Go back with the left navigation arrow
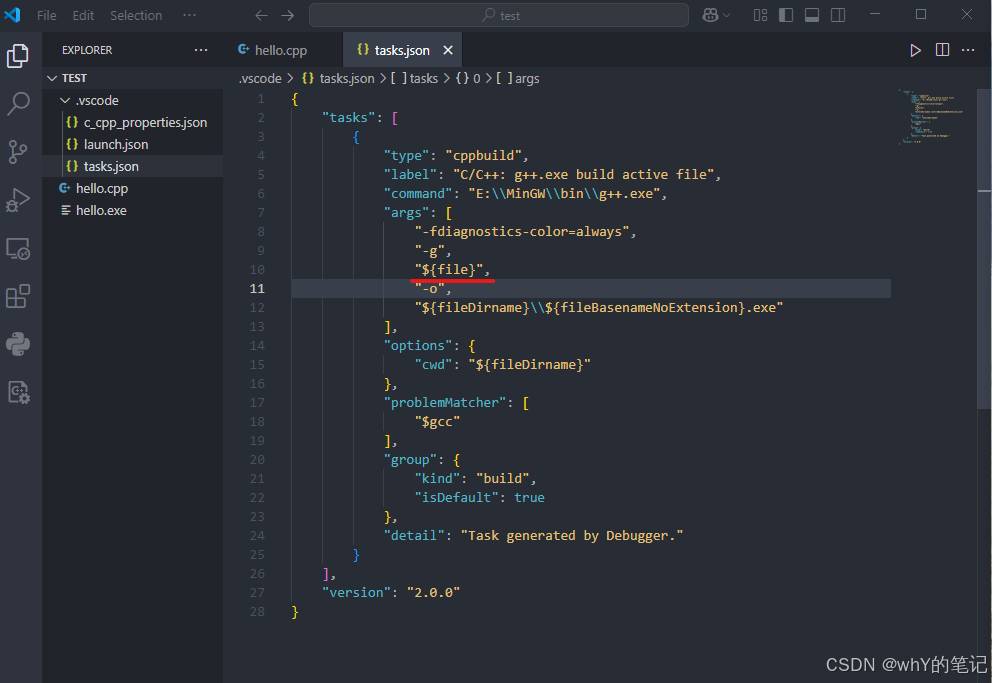 click(x=261, y=15)
